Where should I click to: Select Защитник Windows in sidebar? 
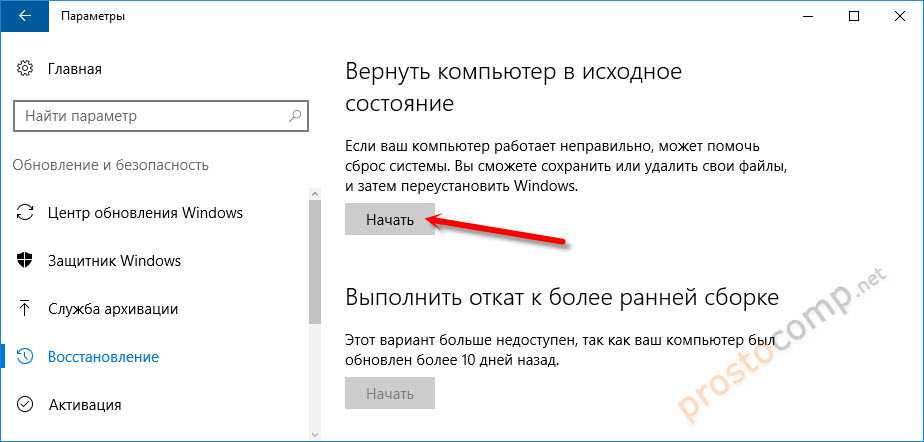pyautogui.click(x=114, y=261)
